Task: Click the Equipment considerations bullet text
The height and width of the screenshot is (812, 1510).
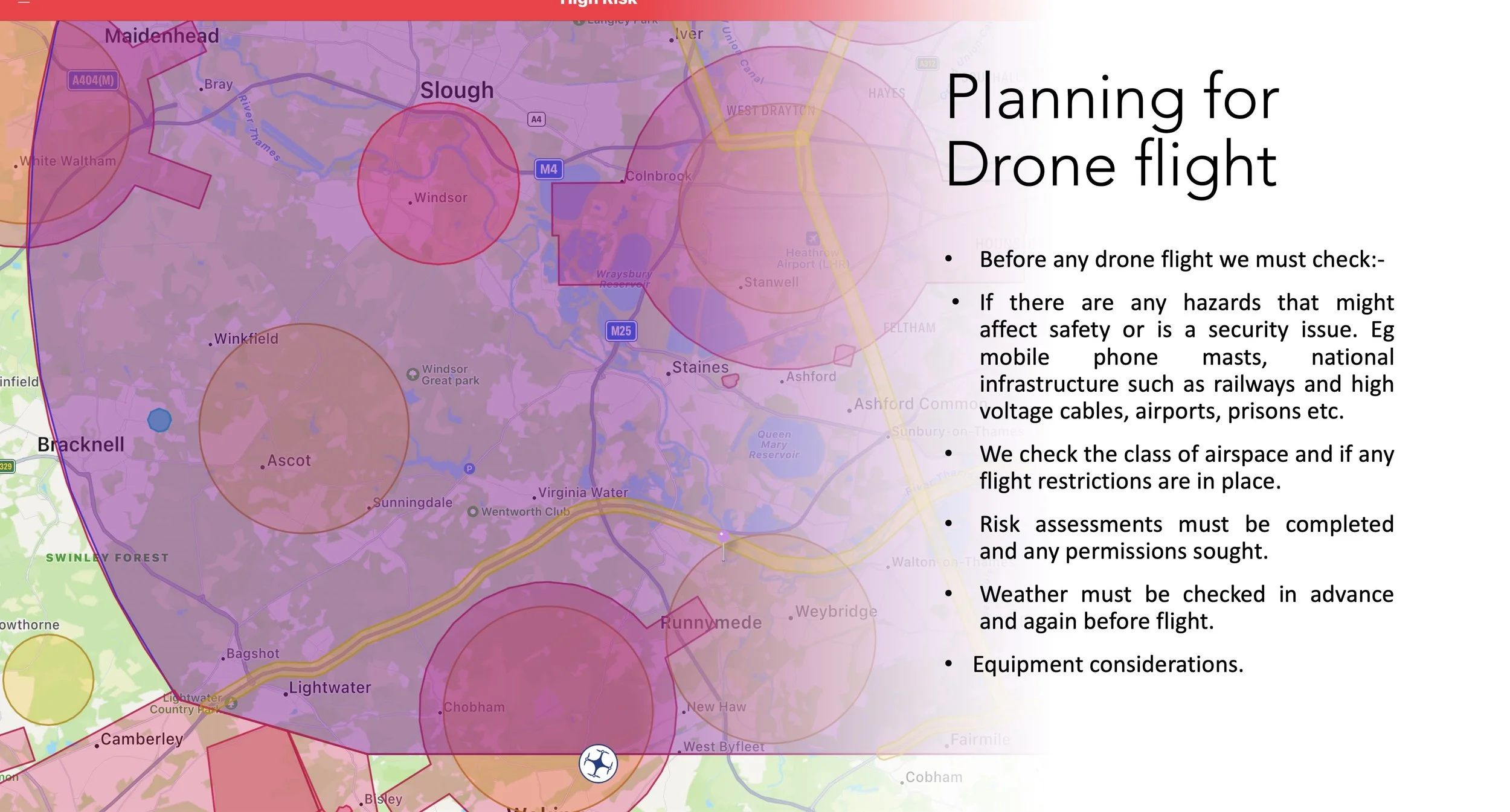Action: coord(1108,664)
